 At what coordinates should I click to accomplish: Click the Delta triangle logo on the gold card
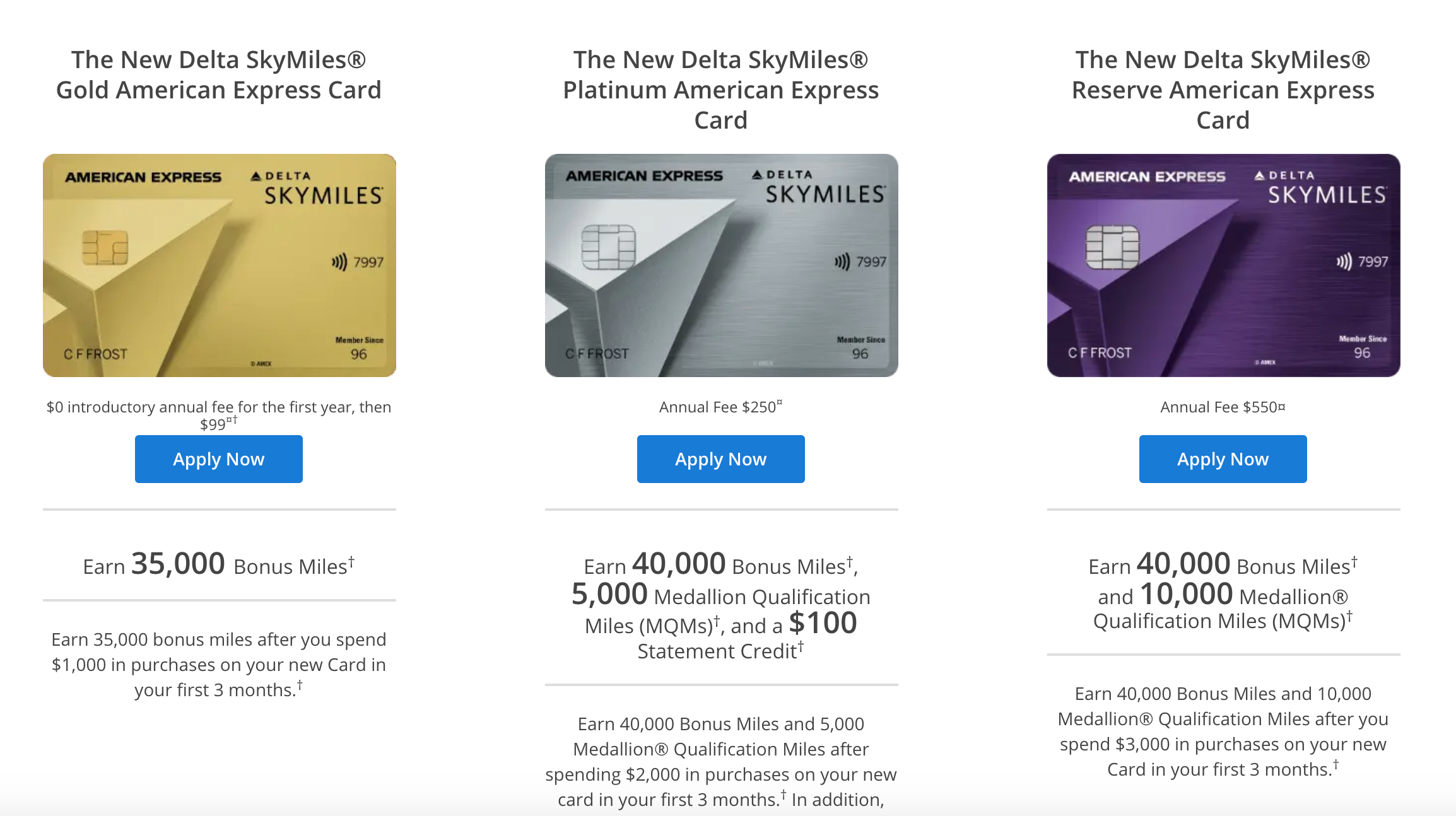click(x=256, y=177)
